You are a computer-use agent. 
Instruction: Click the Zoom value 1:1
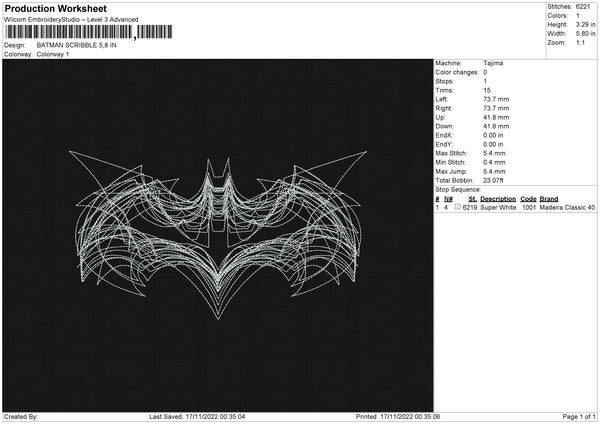point(580,42)
